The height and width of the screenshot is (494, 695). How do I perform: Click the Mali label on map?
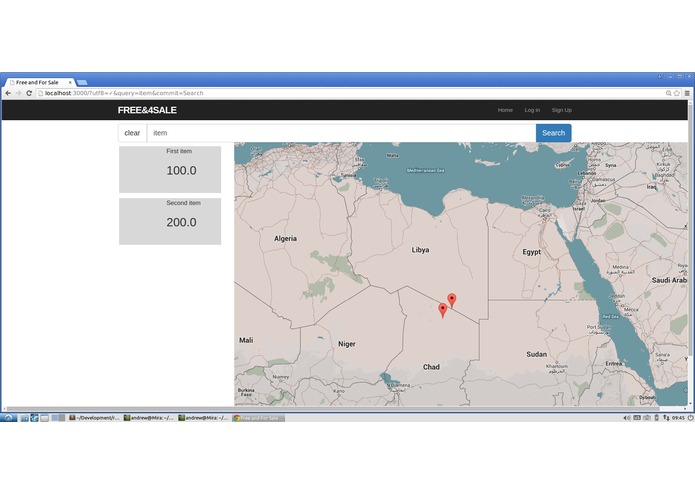click(x=246, y=340)
